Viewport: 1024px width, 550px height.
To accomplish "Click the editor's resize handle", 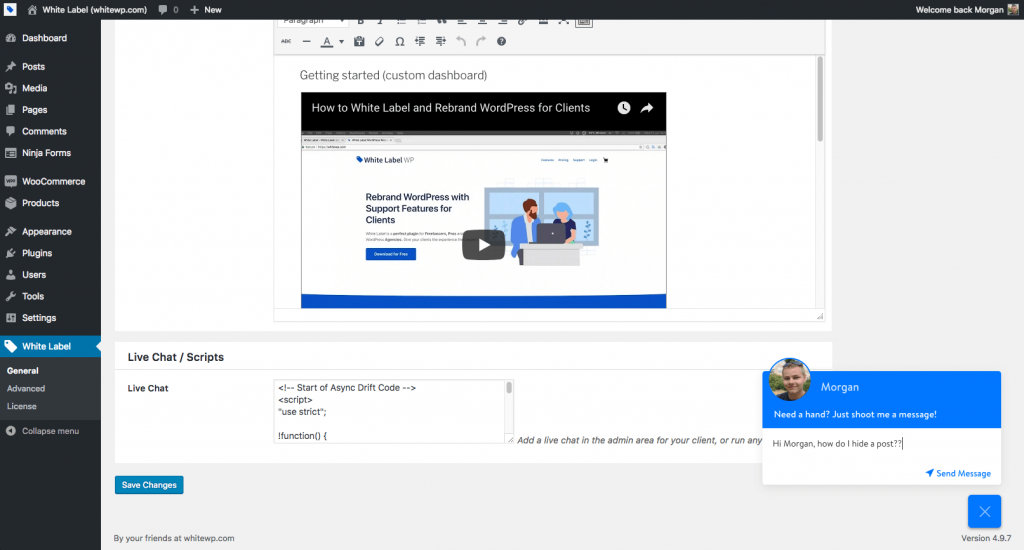I will point(820,316).
